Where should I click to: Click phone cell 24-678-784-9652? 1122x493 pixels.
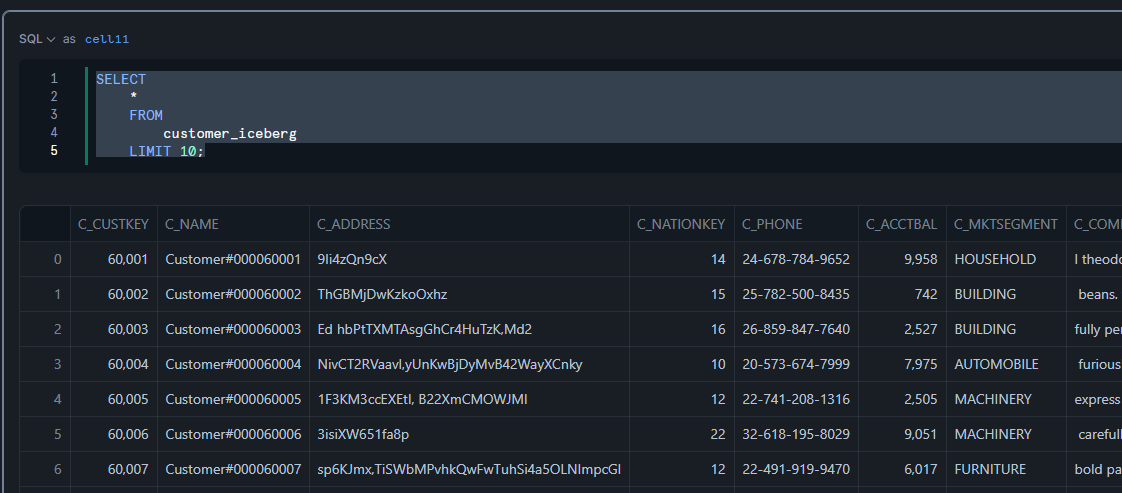coord(796,259)
